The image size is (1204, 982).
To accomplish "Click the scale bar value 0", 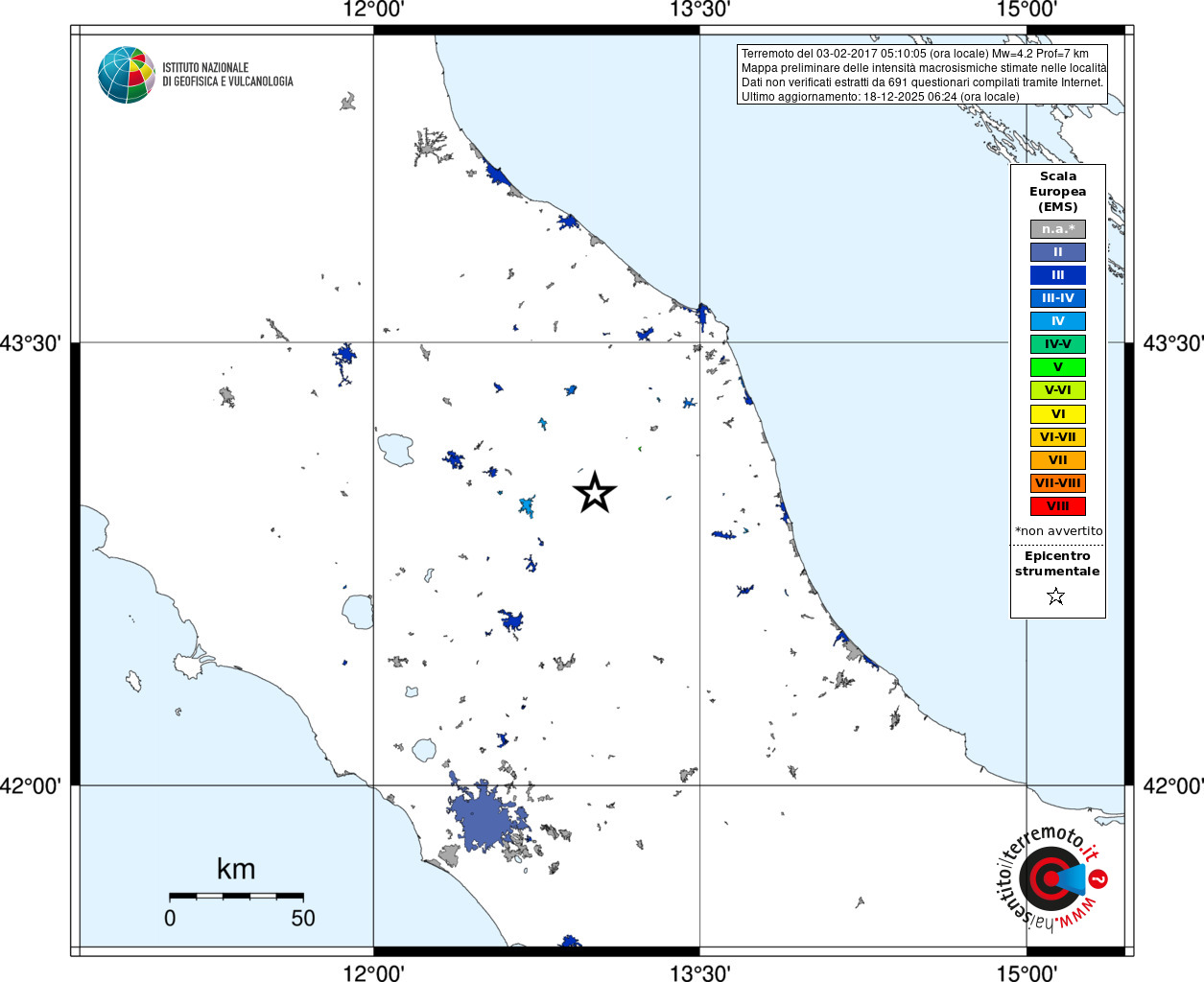I will coord(170,919).
